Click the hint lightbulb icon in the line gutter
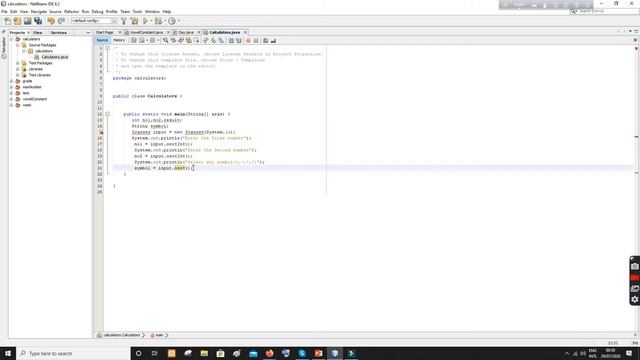640x360 pixels. (100, 132)
